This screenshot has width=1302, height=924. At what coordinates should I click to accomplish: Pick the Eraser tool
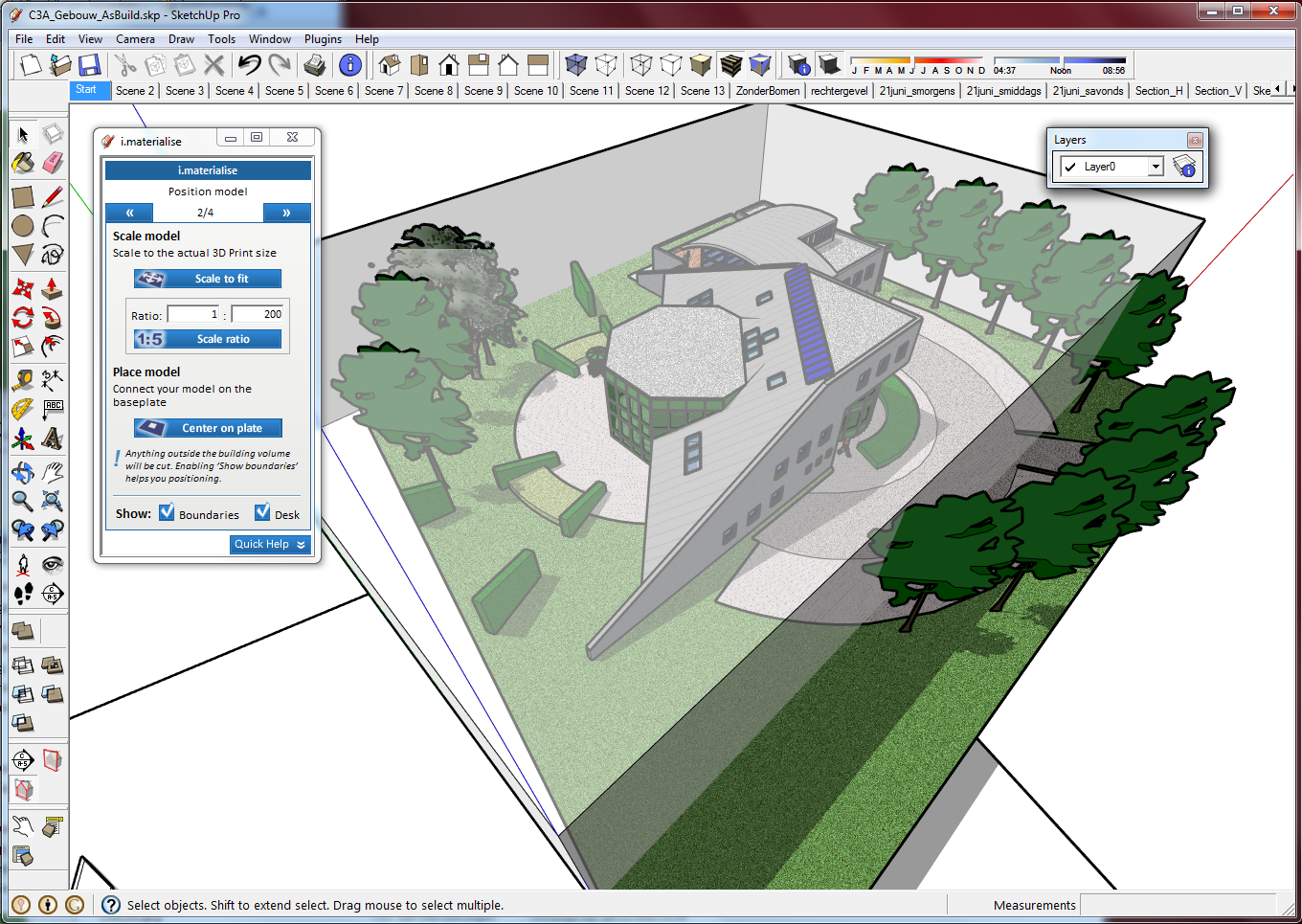pos(53,163)
